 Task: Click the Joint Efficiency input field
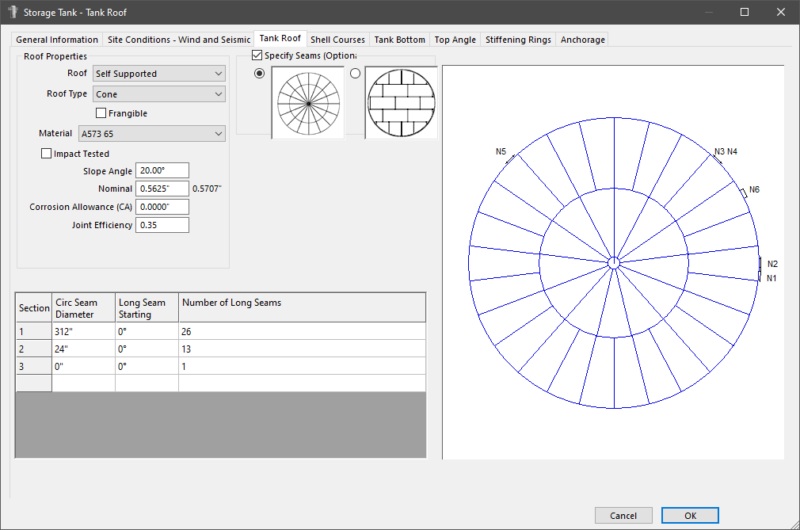[162, 225]
